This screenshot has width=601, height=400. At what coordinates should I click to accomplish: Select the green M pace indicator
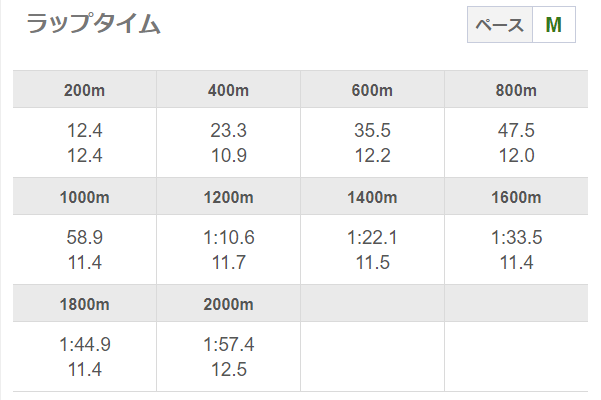click(x=553, y=25)
